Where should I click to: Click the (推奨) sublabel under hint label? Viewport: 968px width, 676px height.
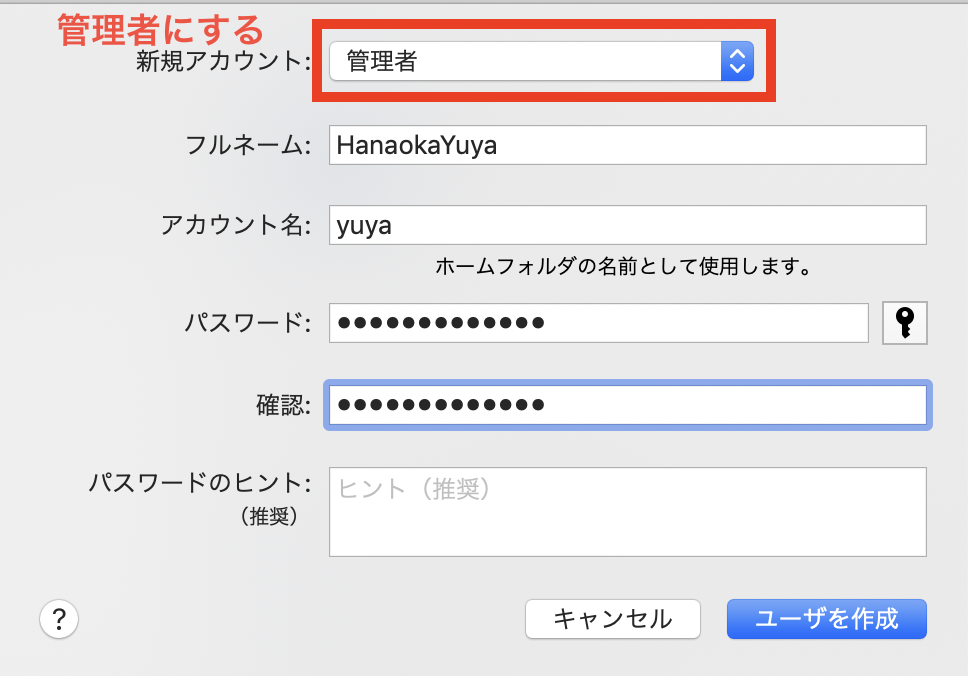(269, 515)
